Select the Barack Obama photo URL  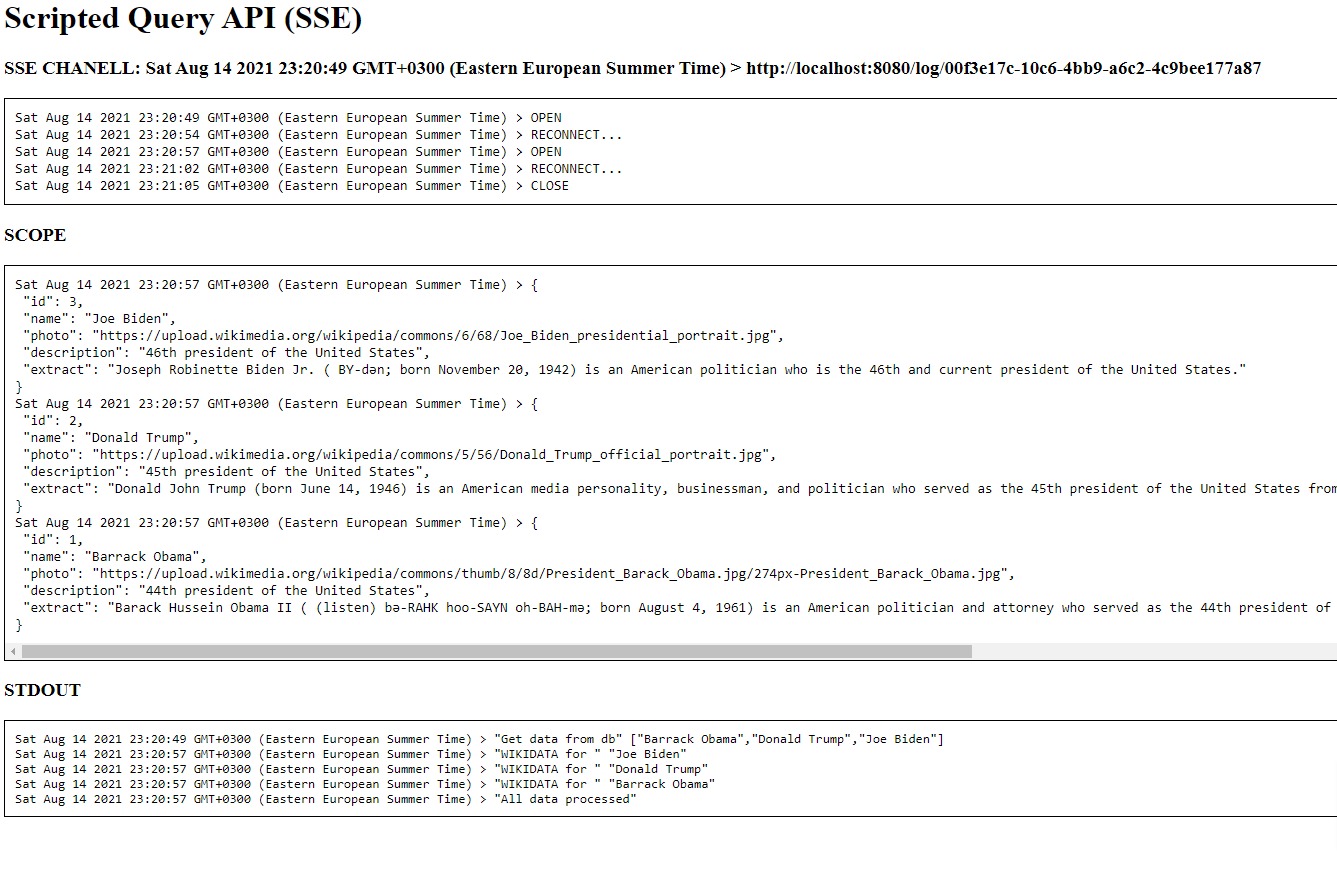(553, 574)
